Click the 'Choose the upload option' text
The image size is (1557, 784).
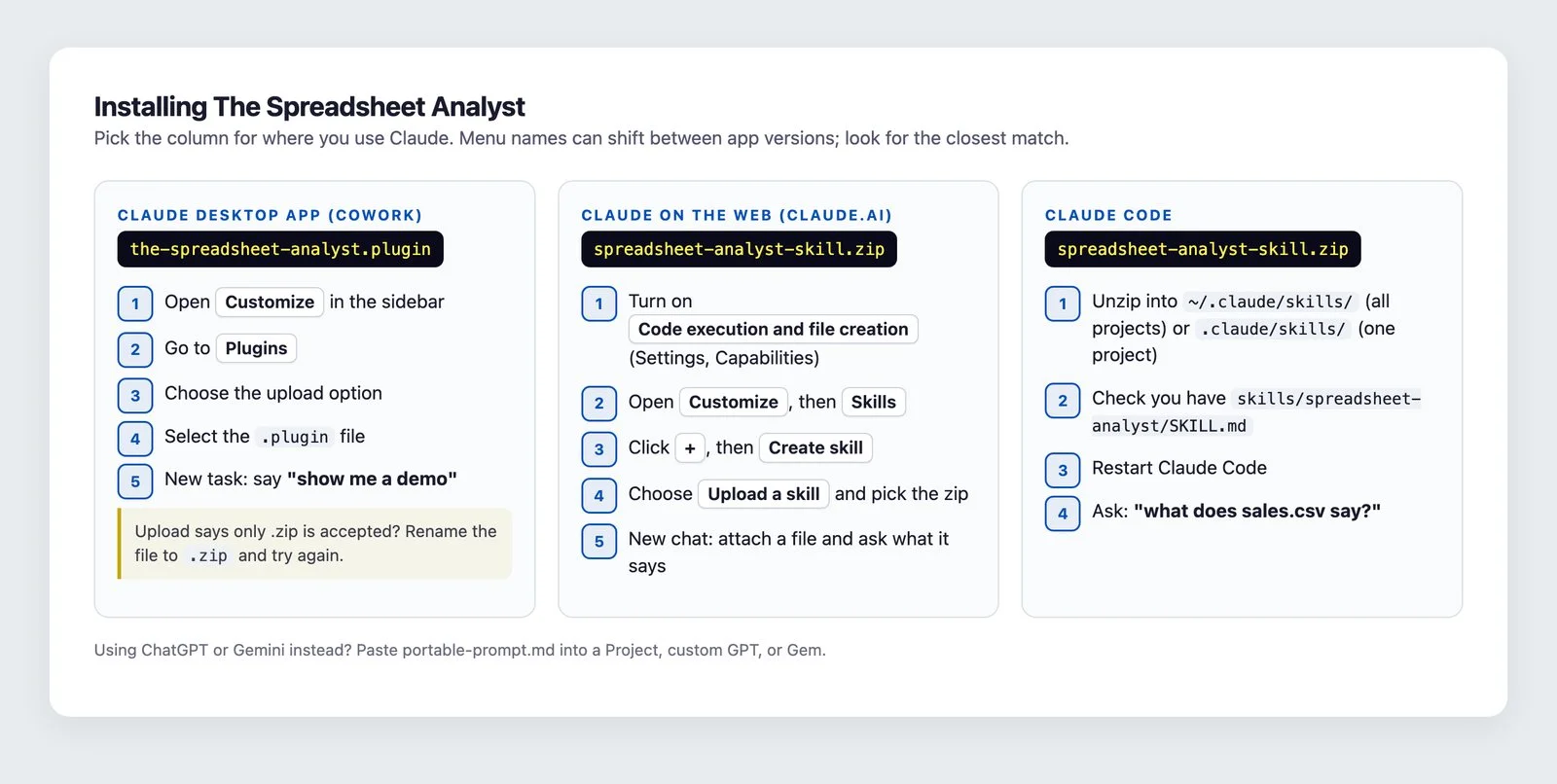pyautogui.click(x=273, y=393)
